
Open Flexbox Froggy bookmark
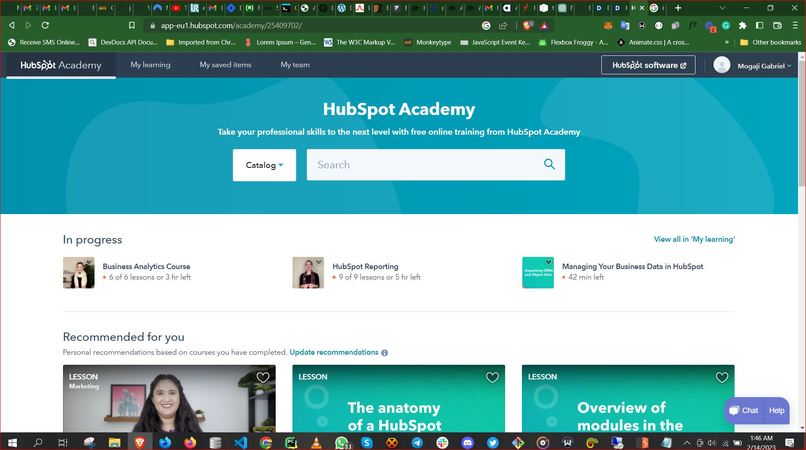tap(573, 42)
